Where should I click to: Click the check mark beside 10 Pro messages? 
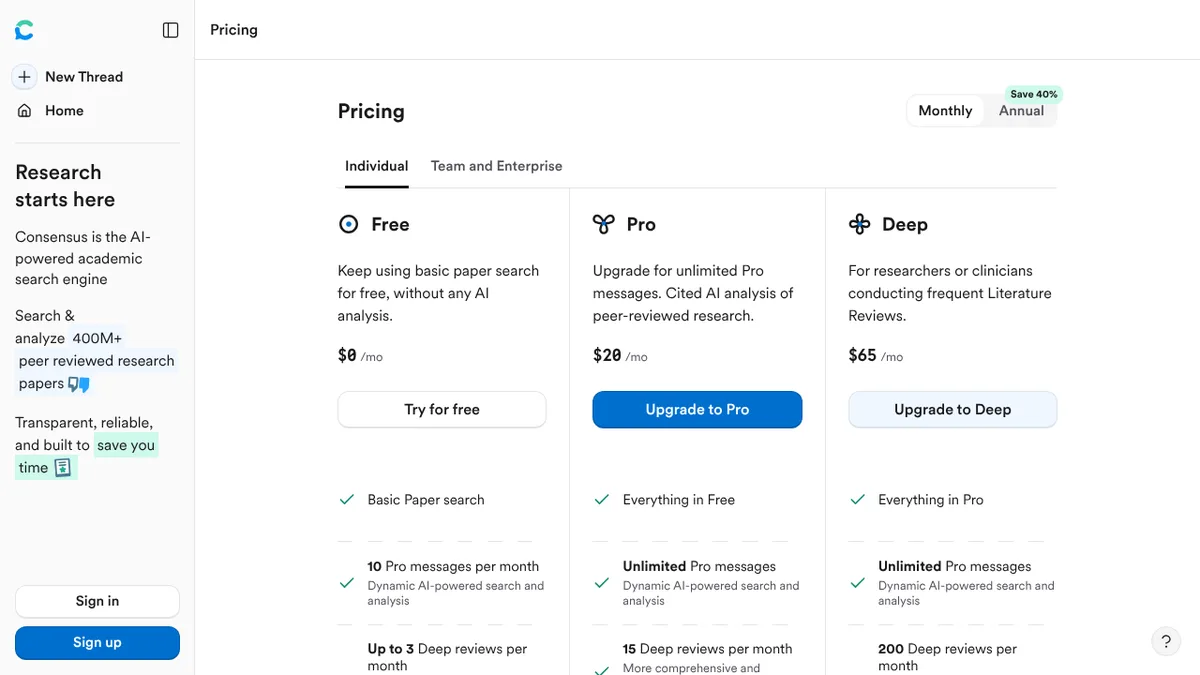pyautogui.click(x=347, y=583)
